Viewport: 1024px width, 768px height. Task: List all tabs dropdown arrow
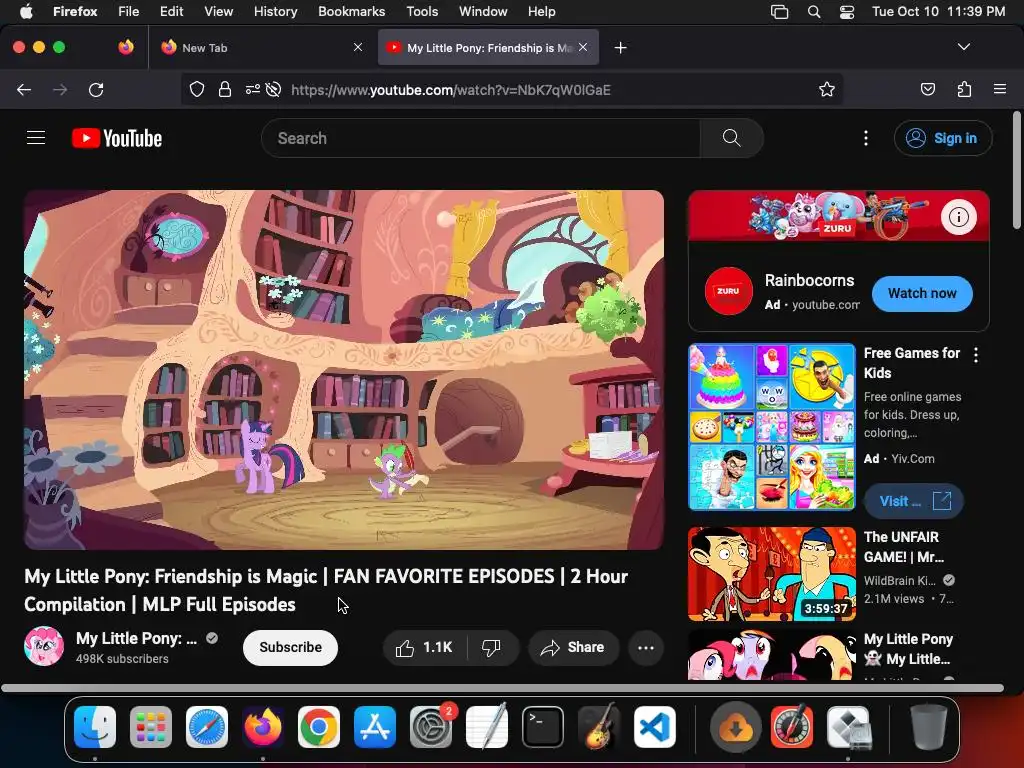(x=964, y=47)
